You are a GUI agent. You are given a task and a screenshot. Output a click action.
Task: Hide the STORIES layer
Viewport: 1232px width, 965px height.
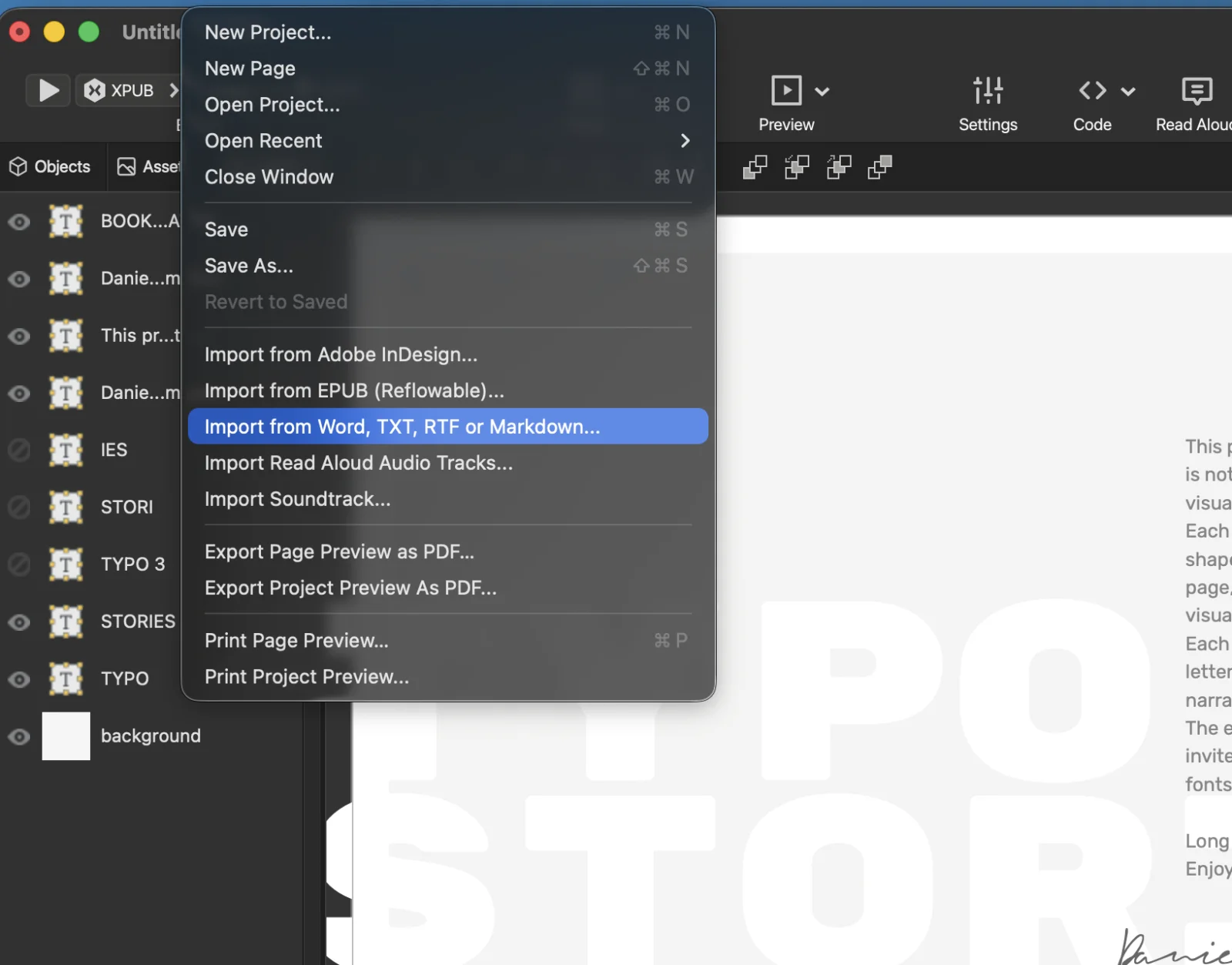click(19, 622)
